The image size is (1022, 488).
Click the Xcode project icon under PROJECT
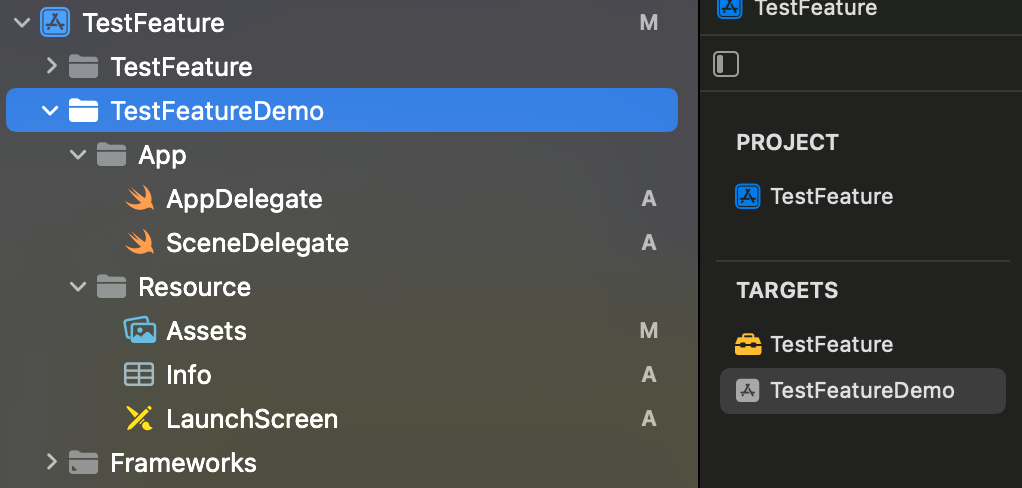click(x=748, y=197)
